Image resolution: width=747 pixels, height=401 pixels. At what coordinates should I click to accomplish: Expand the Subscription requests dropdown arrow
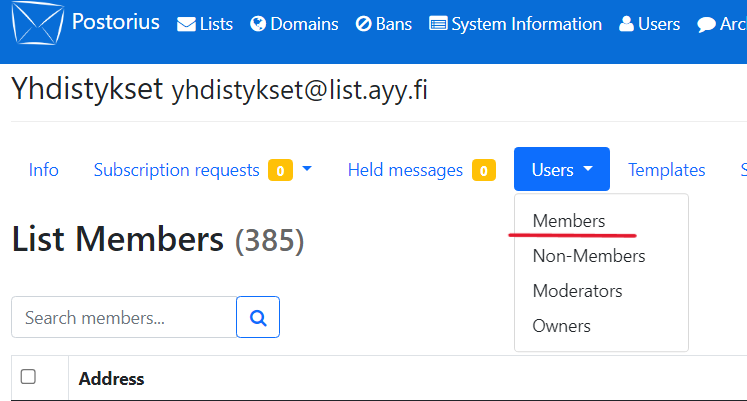coord(307,169)
